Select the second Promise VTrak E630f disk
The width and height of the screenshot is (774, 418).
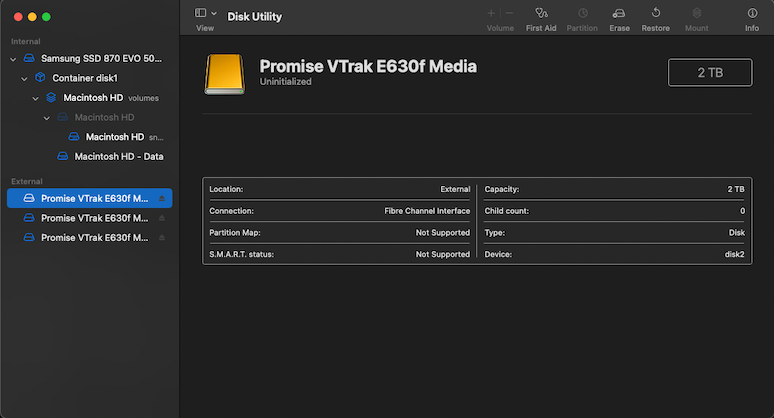point(90,218)
